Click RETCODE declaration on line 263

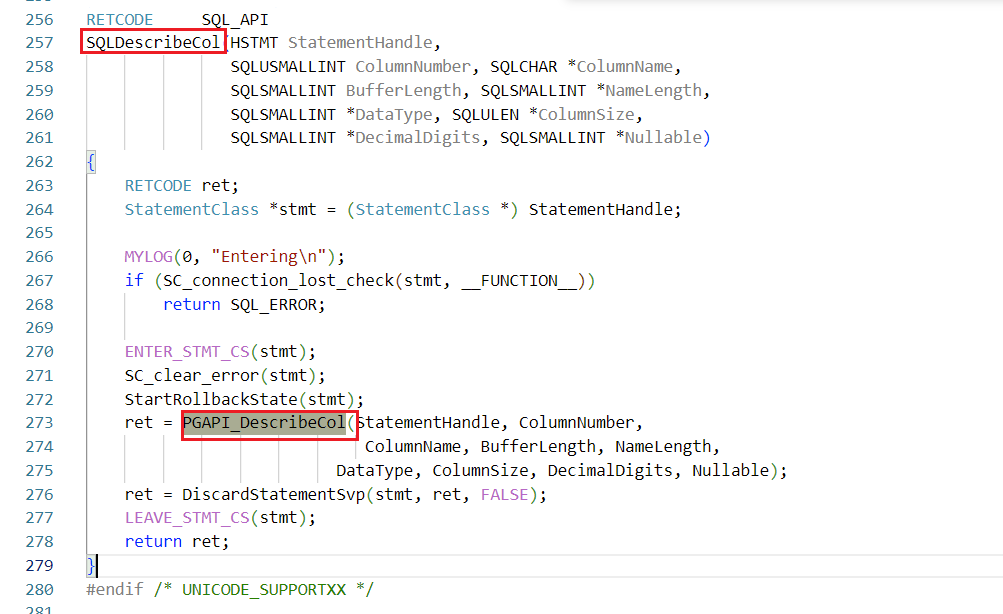[x=158, y=185]
